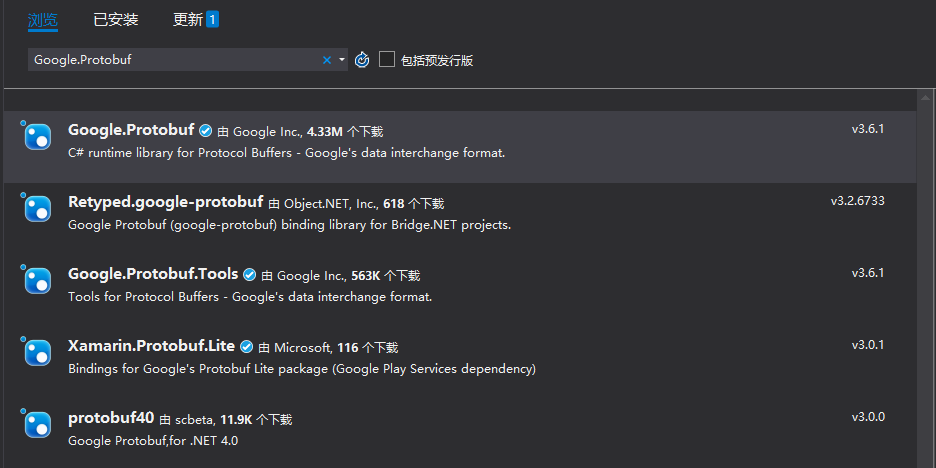Click the updates count badge

[x=213, y=20]
